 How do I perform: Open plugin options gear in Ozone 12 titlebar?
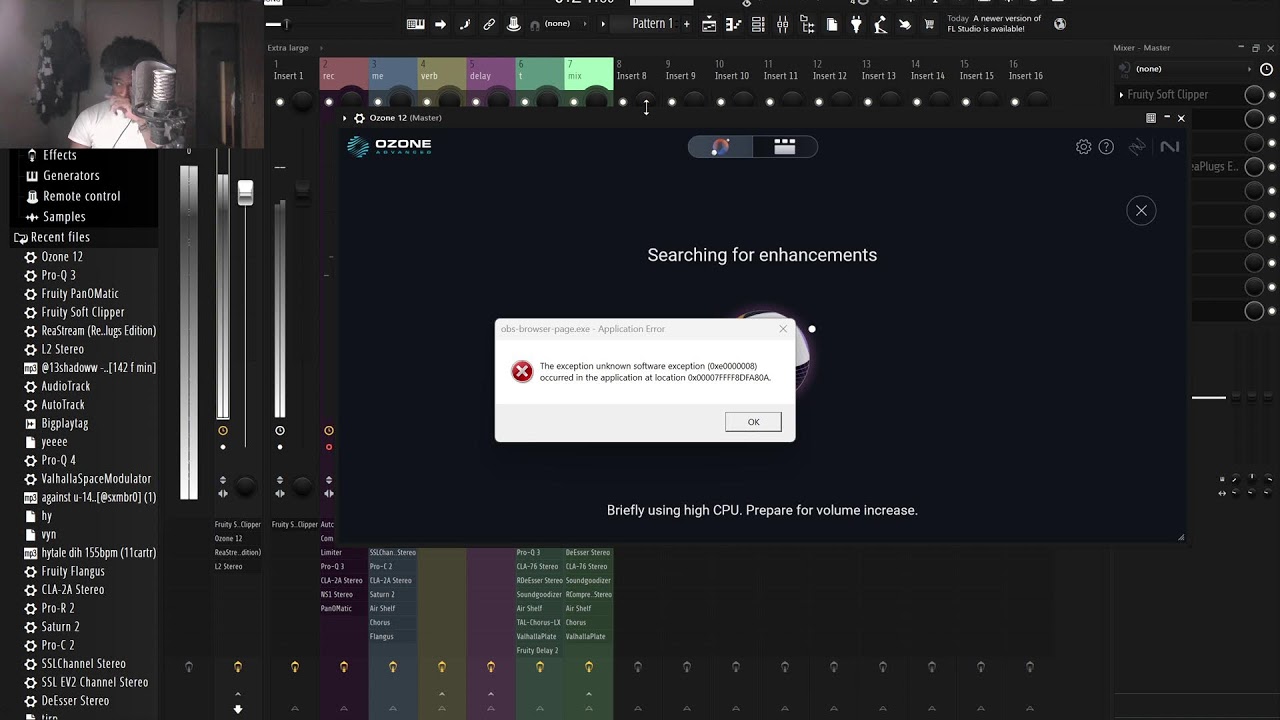(x=359, y=118)
